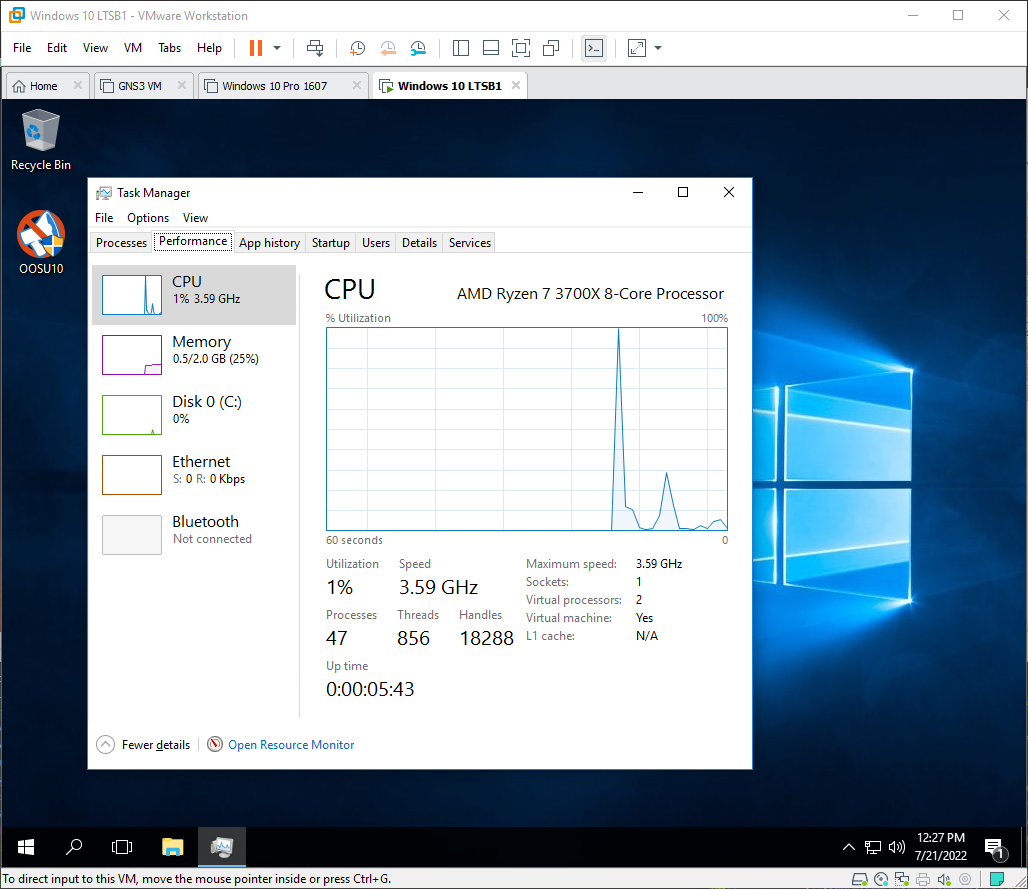1028x889 pixels.
Task: Select the OOSU10 desktop shortcut
Action: pyautogui.click(x=41, y=243)
